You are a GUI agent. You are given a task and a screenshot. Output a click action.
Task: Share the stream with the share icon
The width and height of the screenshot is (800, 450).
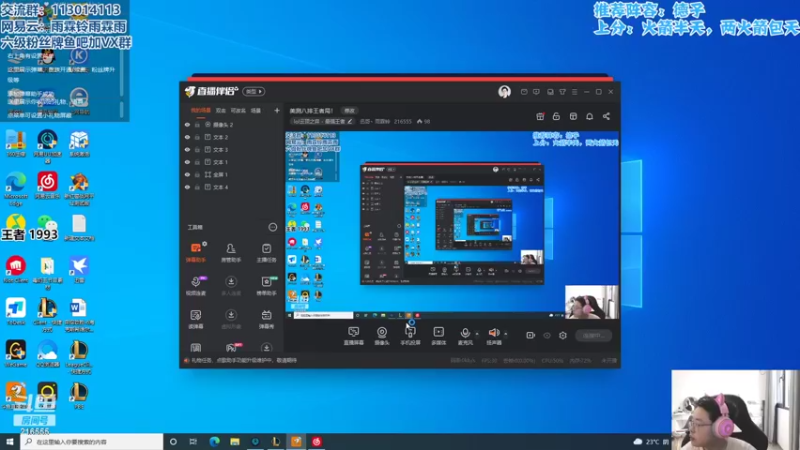(x=606, y=116)
